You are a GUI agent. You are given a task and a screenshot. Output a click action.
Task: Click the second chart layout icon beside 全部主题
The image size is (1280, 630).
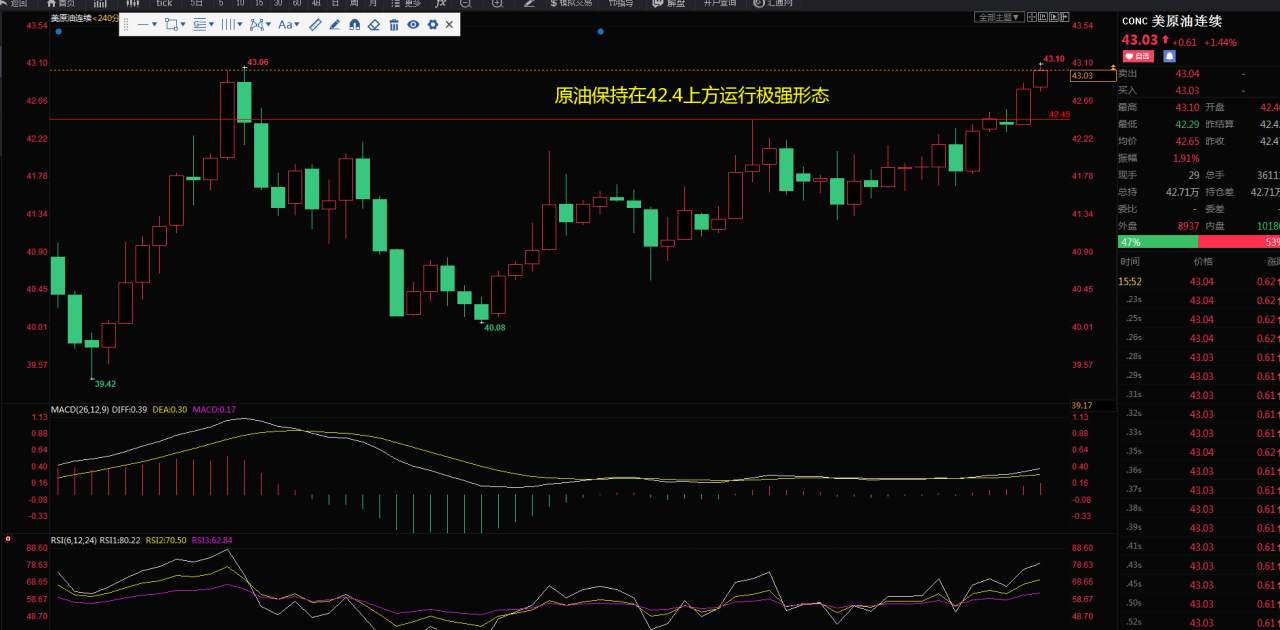click(1043, 17)
